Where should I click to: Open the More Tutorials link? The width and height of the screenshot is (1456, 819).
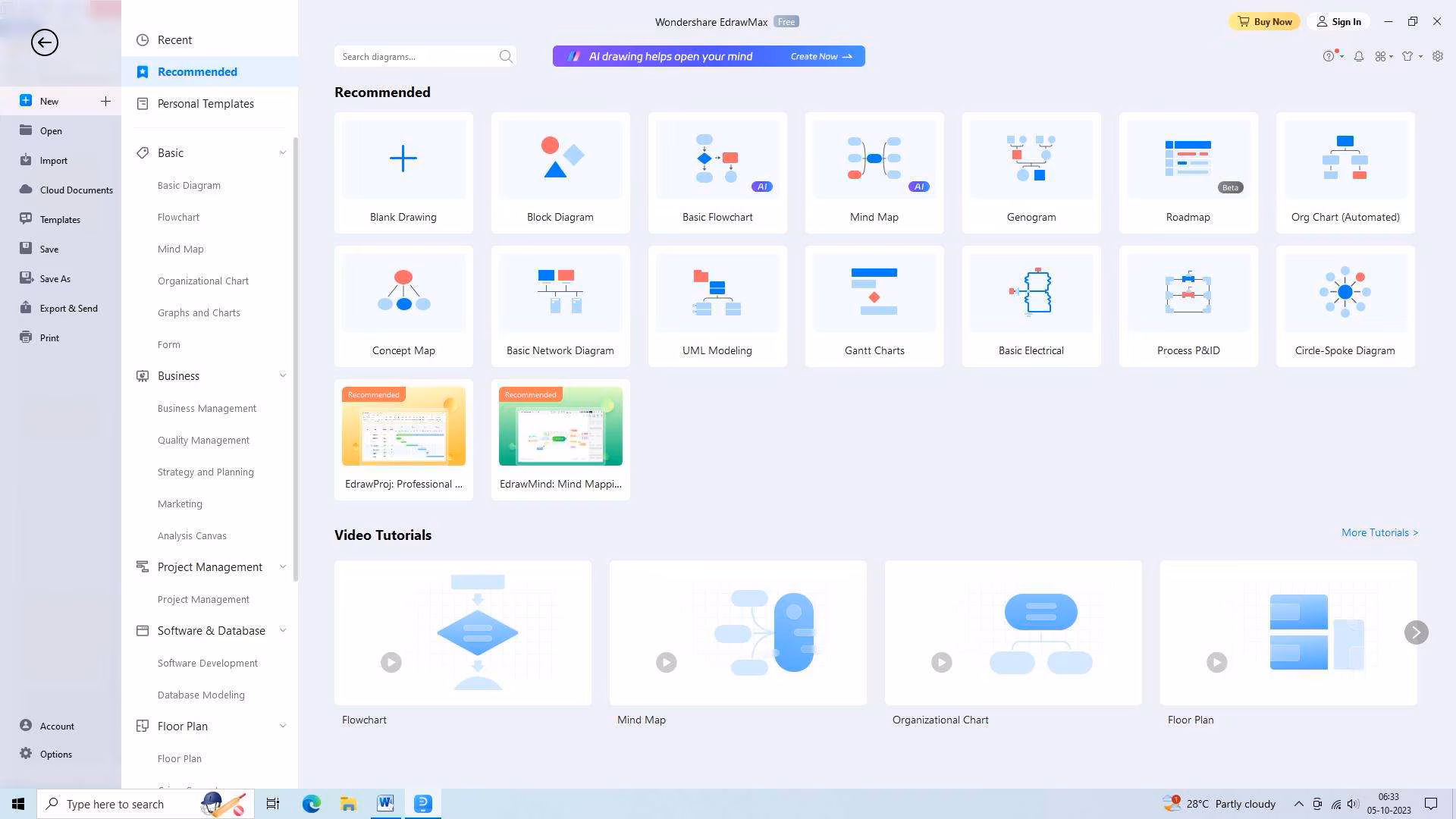(x=1379, y=532)
